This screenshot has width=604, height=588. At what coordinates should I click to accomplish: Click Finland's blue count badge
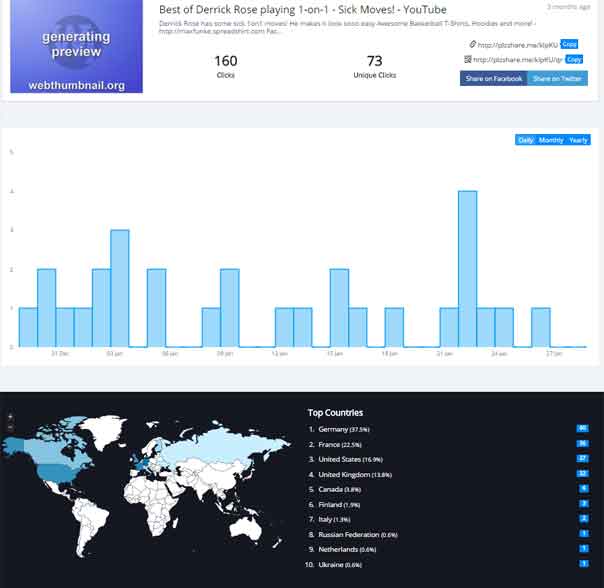pos(584,504)
